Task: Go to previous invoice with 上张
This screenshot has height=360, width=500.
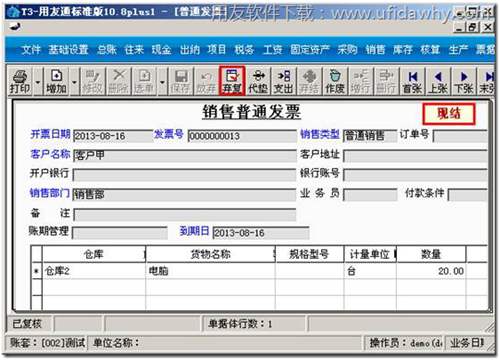Action: pyautogui.click(x=438, y=81)
